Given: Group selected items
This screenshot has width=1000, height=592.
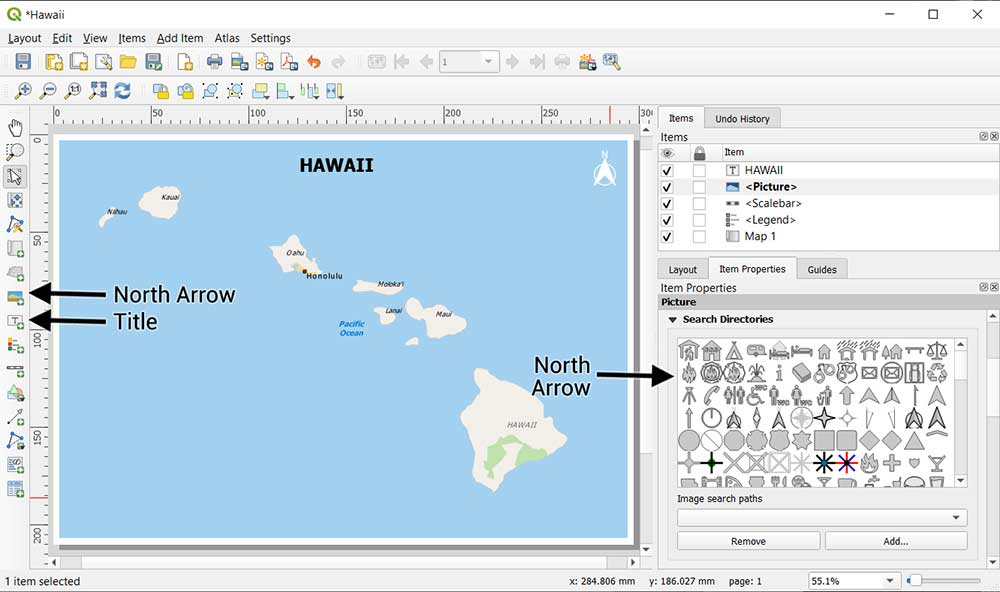Looking at the screenshot, I should pos(210,91).
